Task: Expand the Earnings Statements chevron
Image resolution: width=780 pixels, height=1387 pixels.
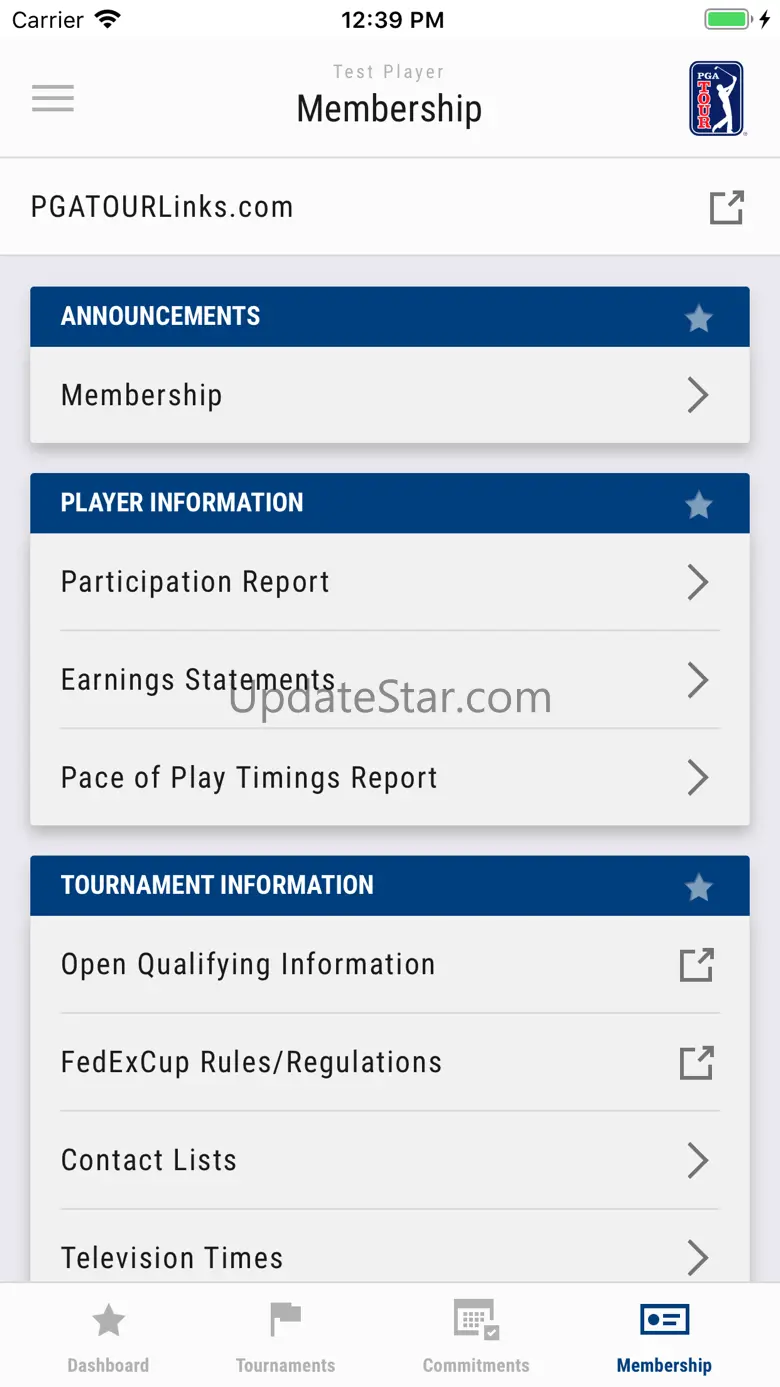Action: tap(698, 680)
